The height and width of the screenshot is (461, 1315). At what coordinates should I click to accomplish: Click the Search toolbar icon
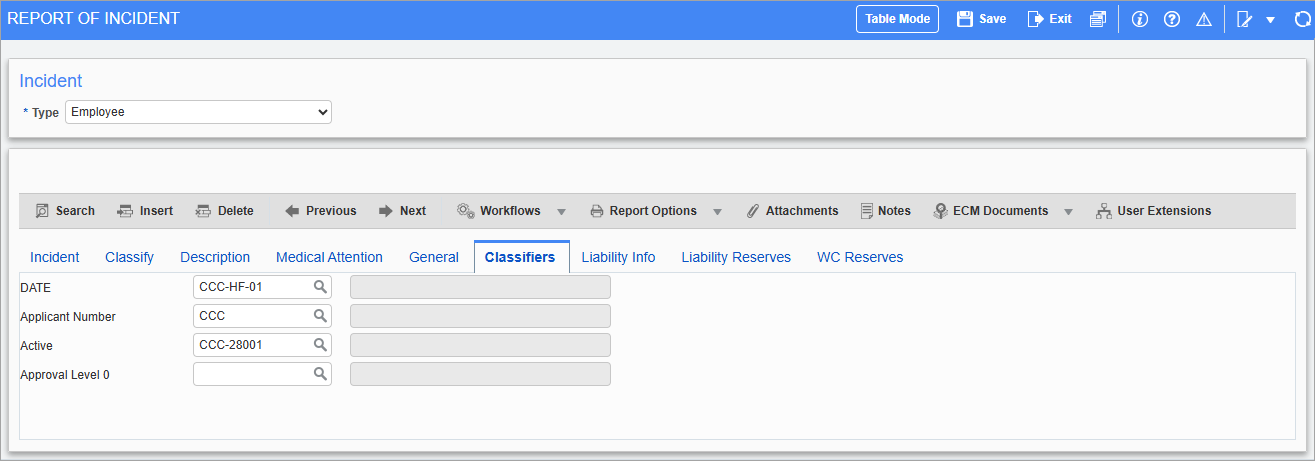(43, 211)
